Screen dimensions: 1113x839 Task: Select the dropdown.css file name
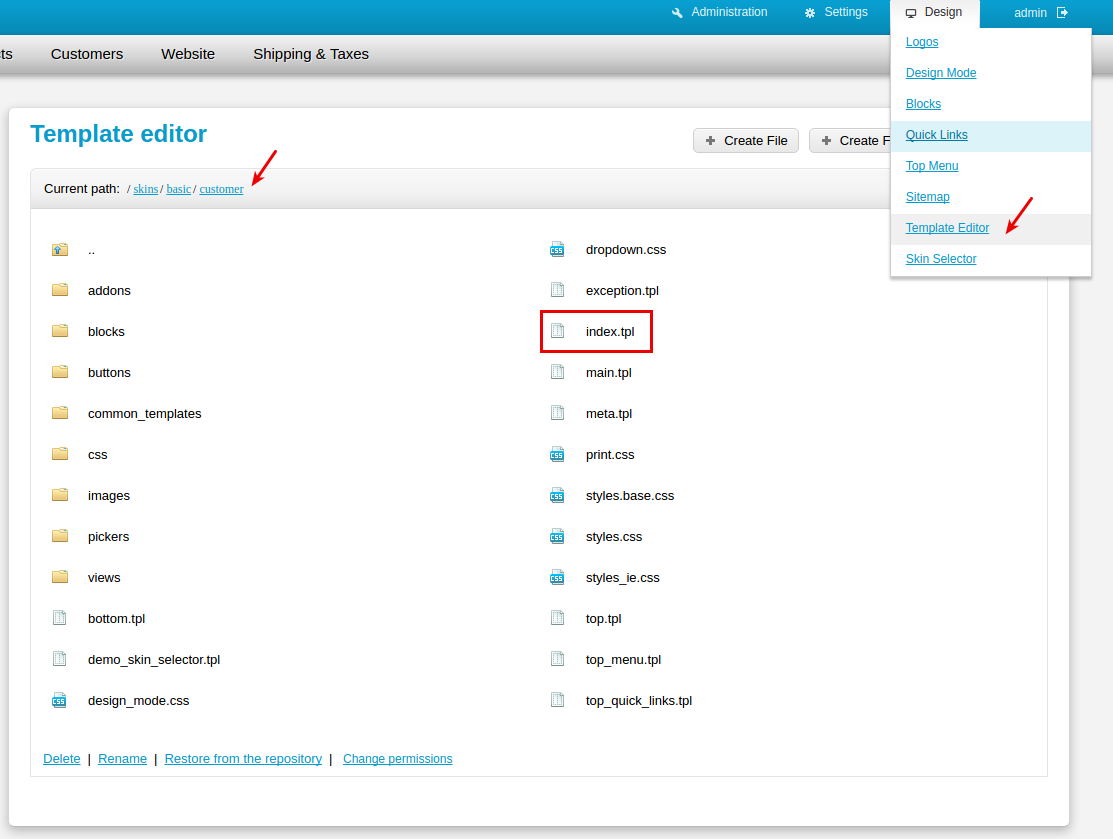click(625, 250)
